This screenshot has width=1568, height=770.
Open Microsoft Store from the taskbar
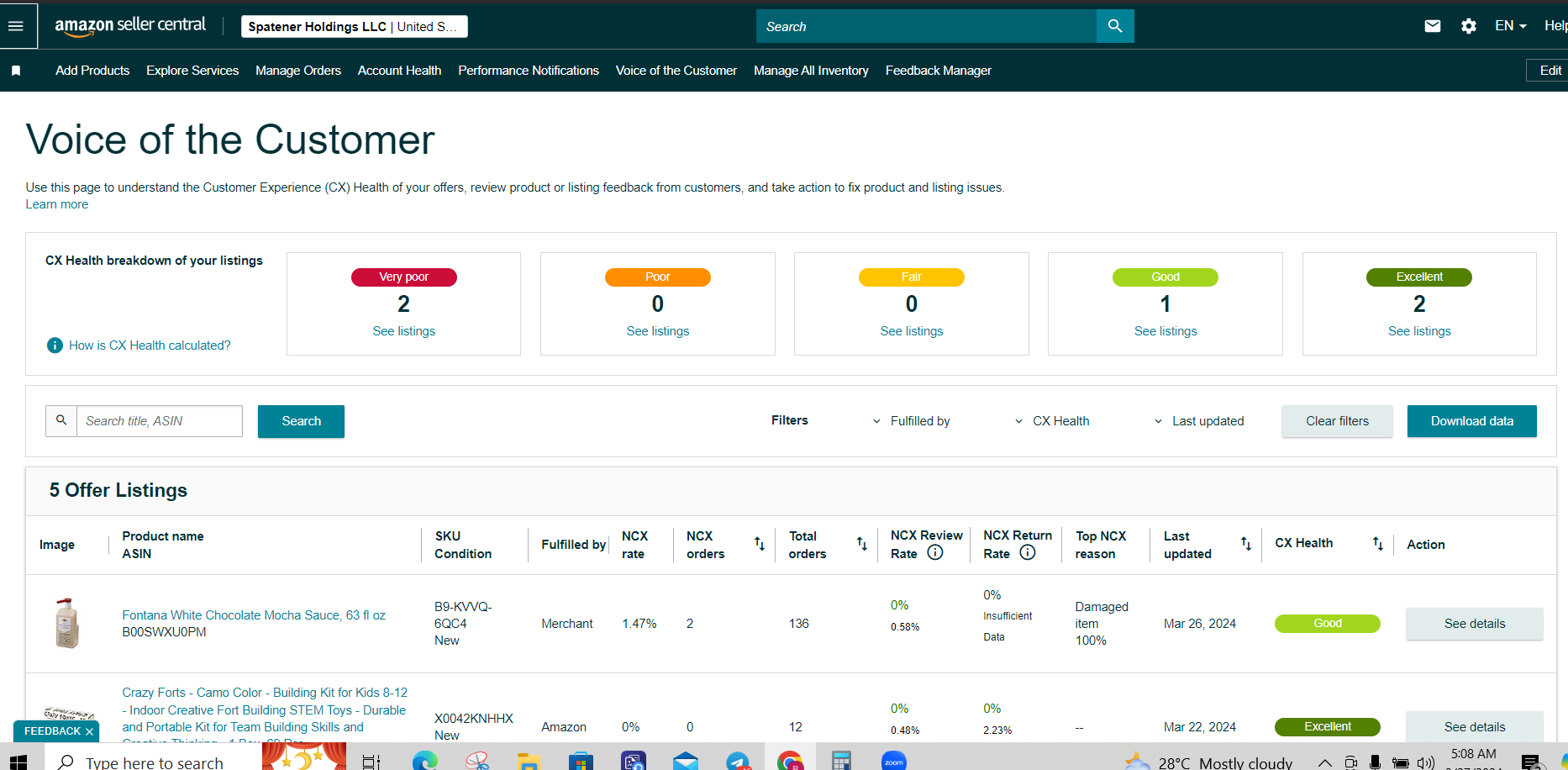coord(581,762)
